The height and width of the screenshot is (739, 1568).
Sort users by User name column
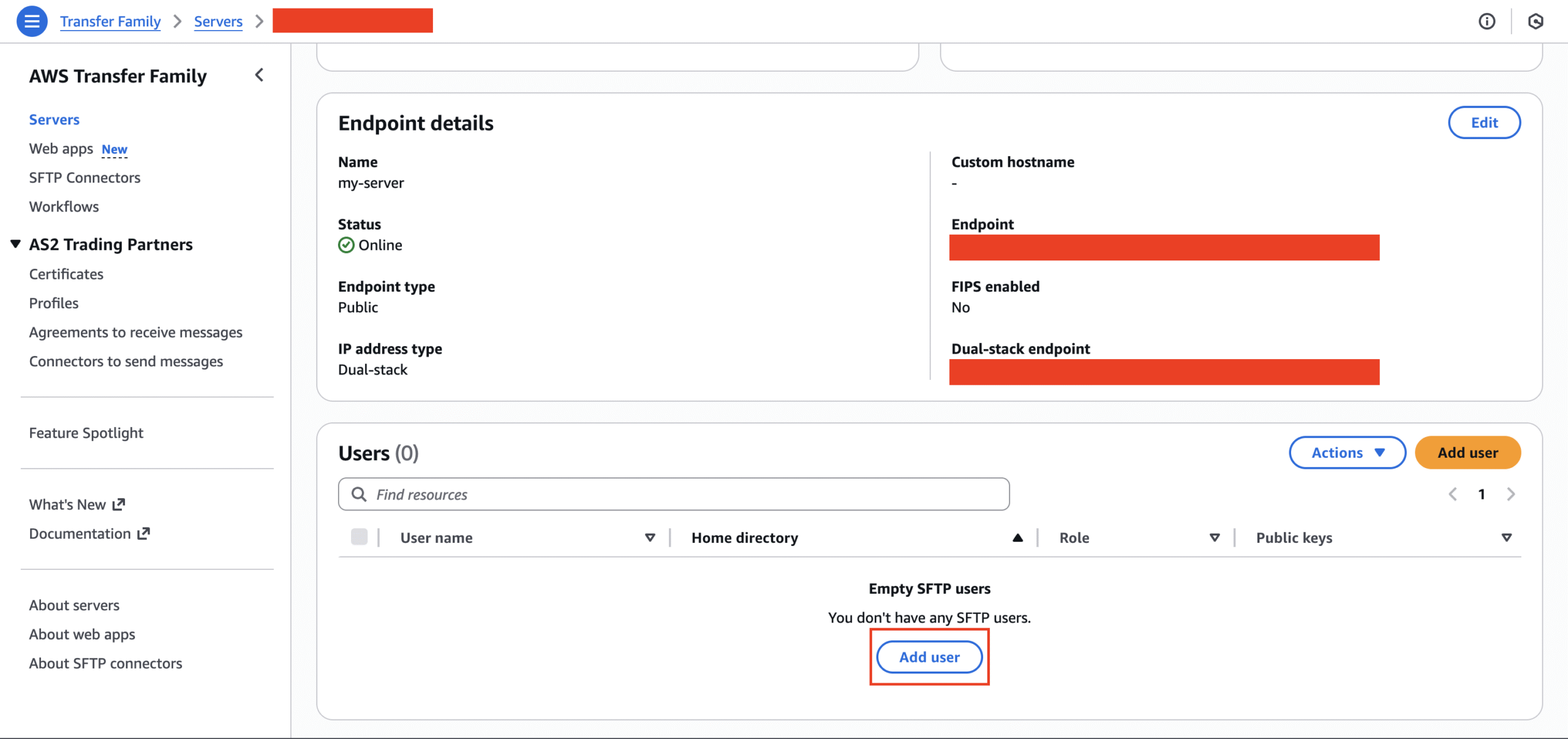point(650,538)
